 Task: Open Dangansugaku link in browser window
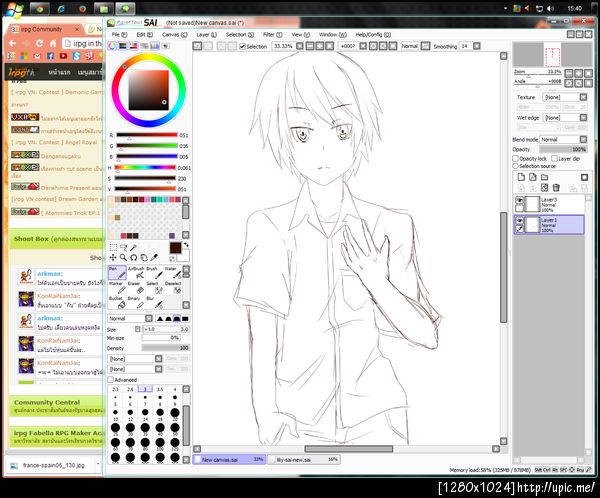pyautogui.click(x=61, y=156)
